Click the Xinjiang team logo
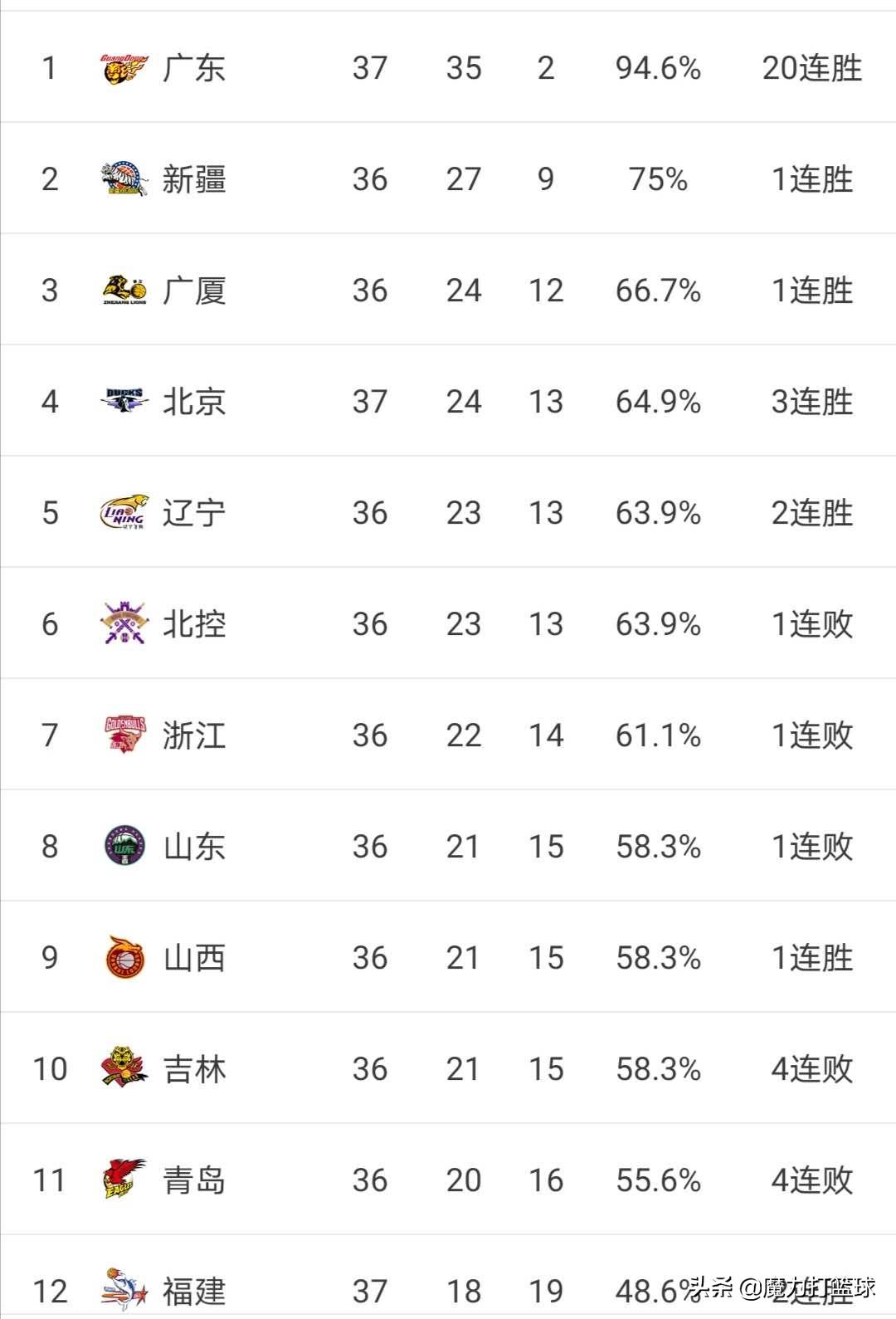The image size is (896, 1319). [x=124, y=179]
